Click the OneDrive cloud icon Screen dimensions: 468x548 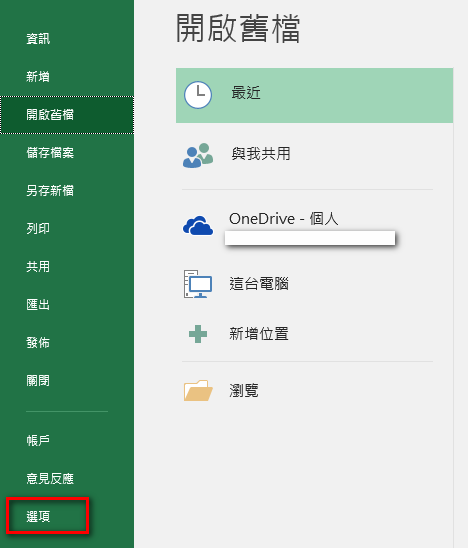pyautogui.click(x=198, y=225)
